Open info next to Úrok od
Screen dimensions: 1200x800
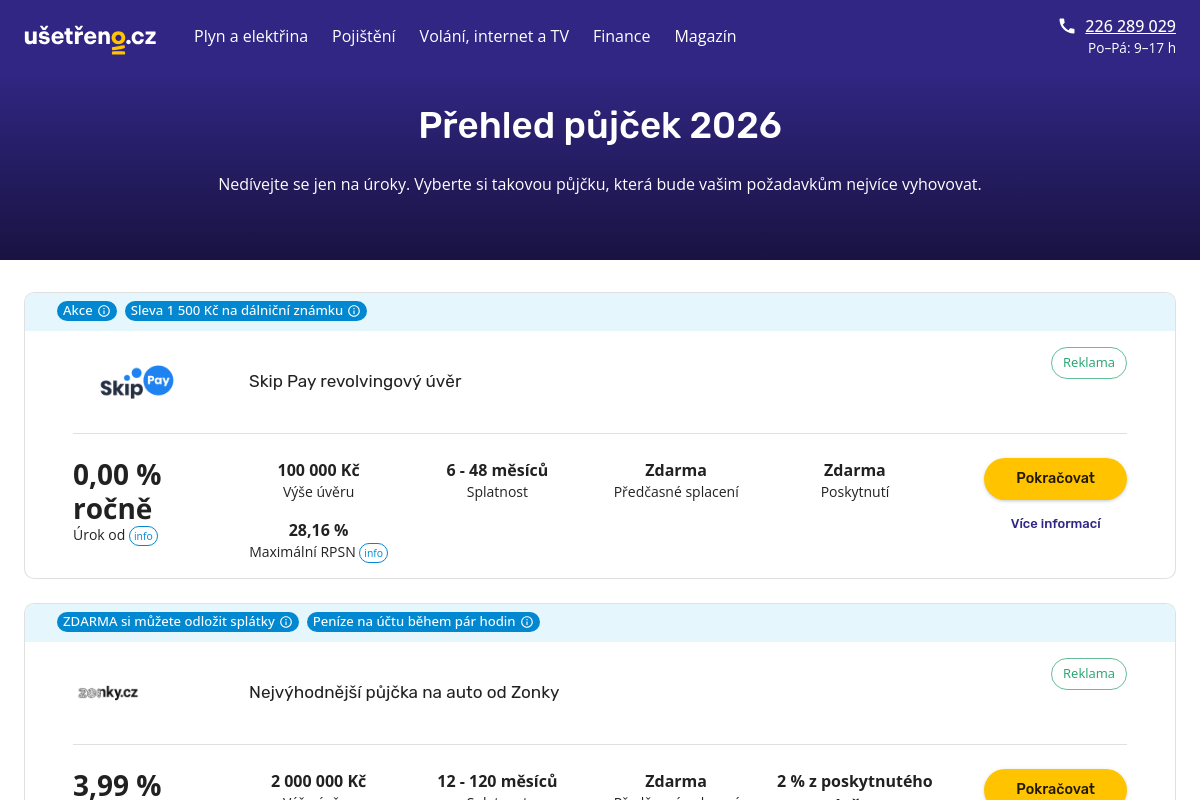tap(143, 536)
